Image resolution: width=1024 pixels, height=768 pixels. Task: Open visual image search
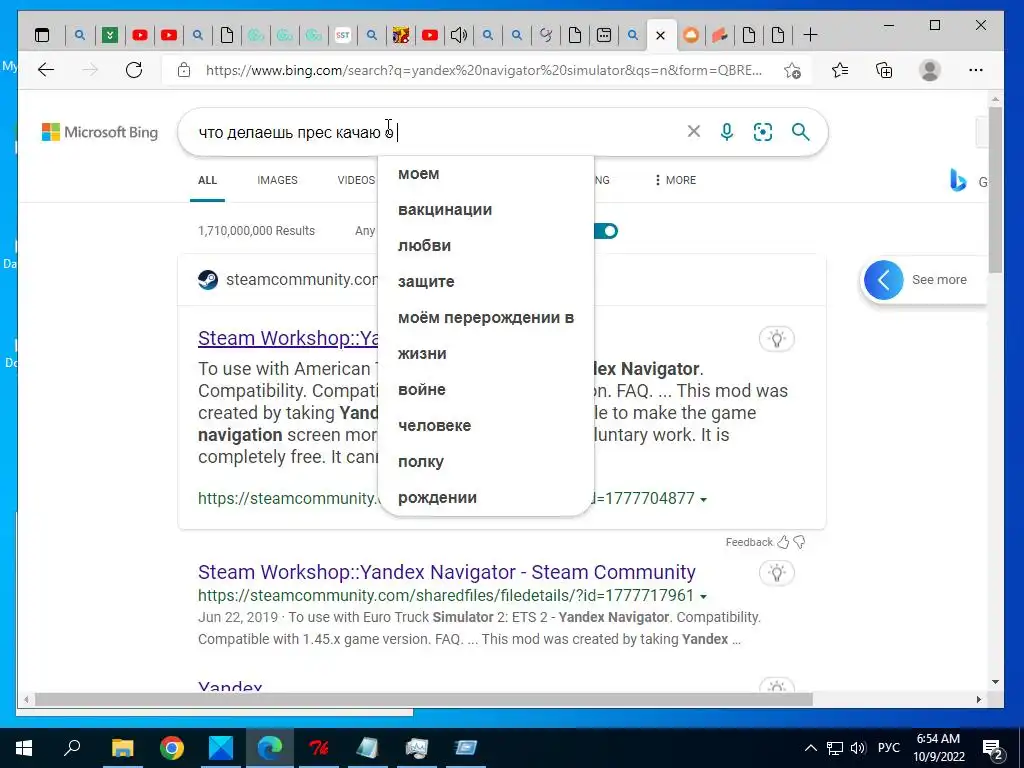tap(763, 132)
